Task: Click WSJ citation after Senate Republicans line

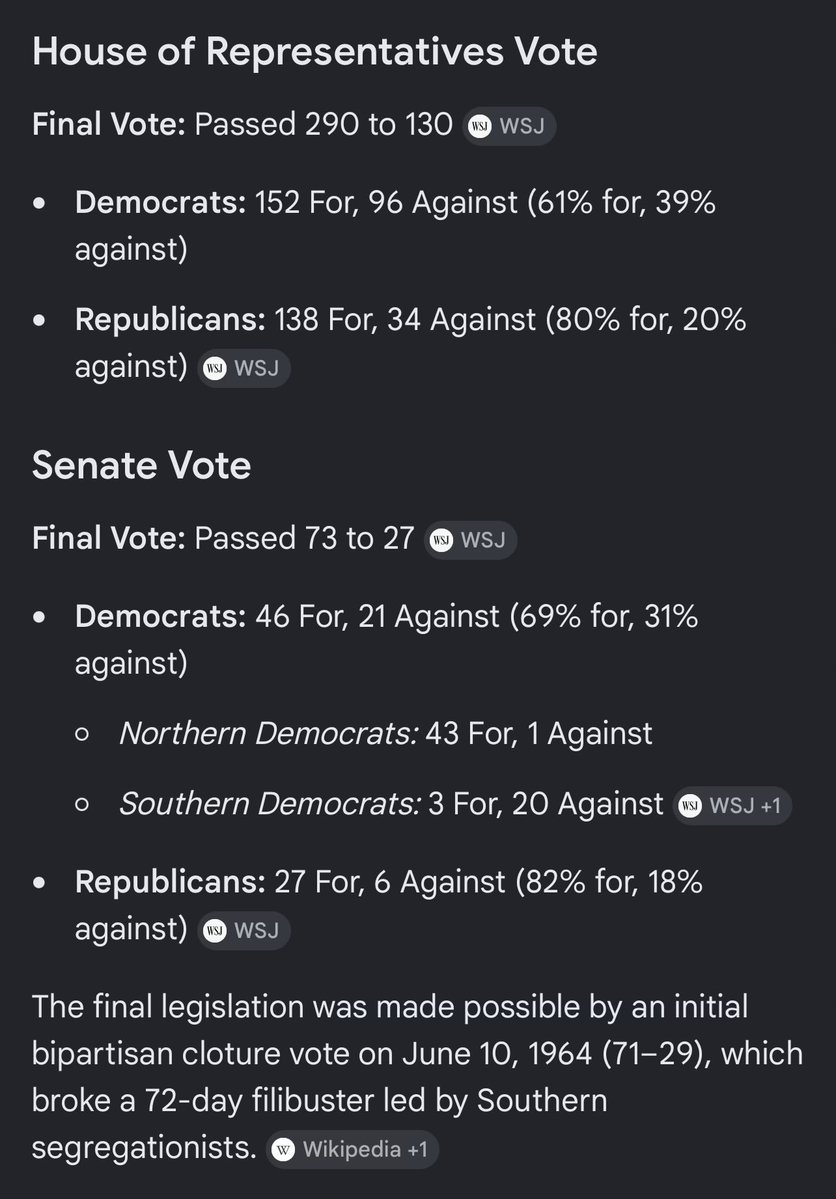Action: [244, 931]
